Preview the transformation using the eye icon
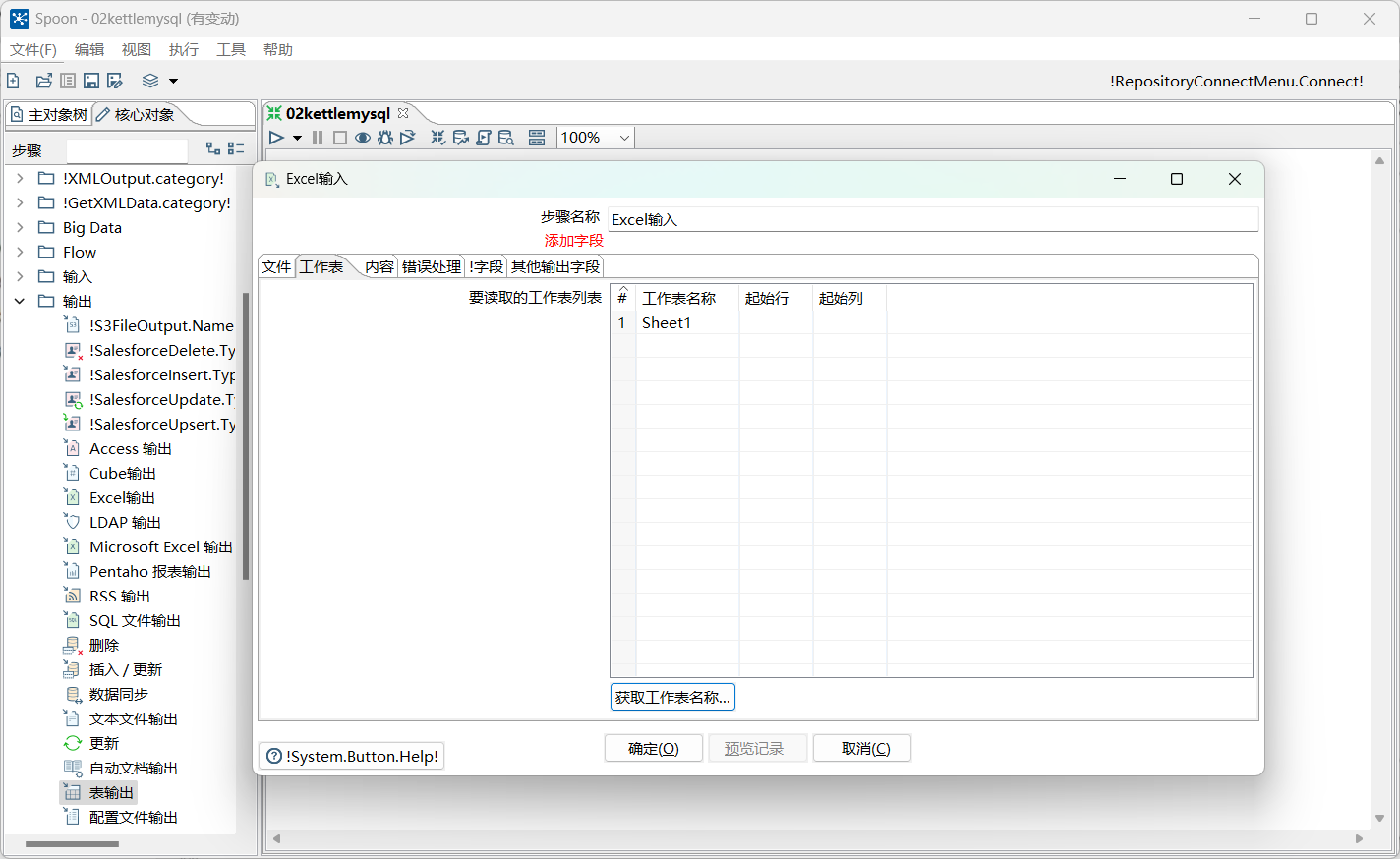The image size is (1400, 859). click(362, 138)
